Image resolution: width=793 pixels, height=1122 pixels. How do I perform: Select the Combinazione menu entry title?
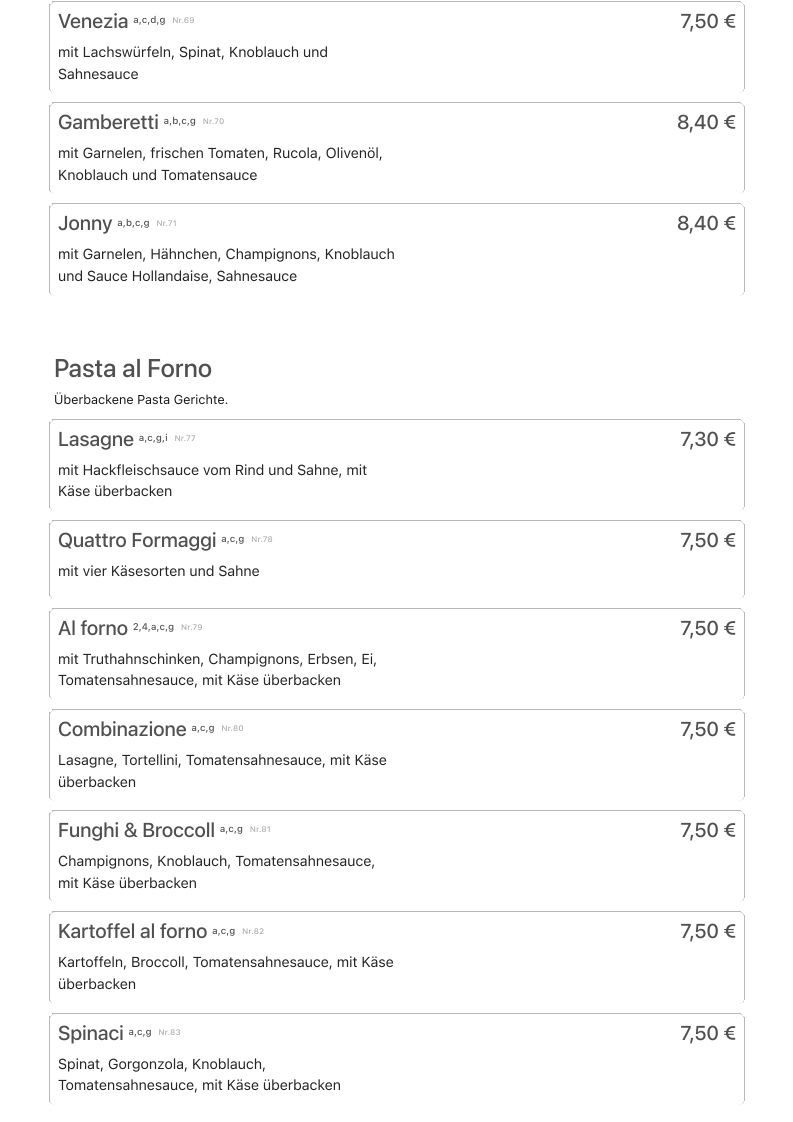122,730
